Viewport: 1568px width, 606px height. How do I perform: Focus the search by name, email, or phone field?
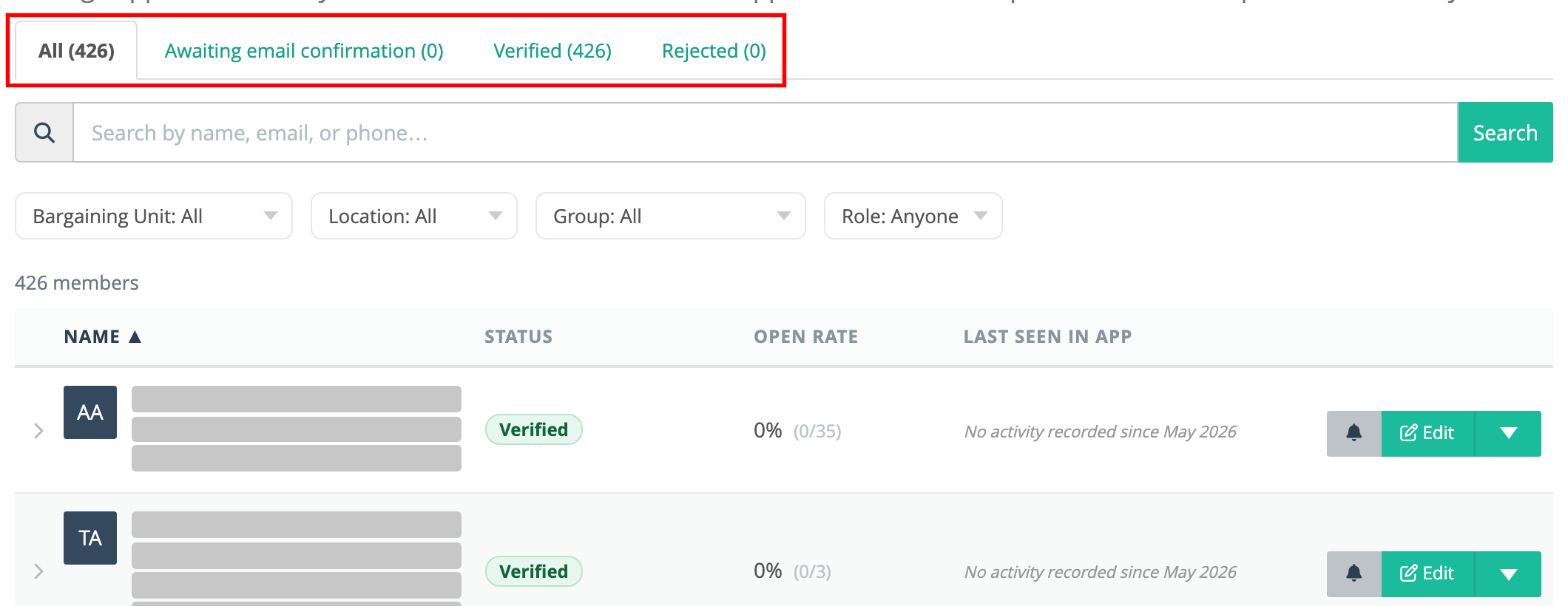(x=766, y=132)
